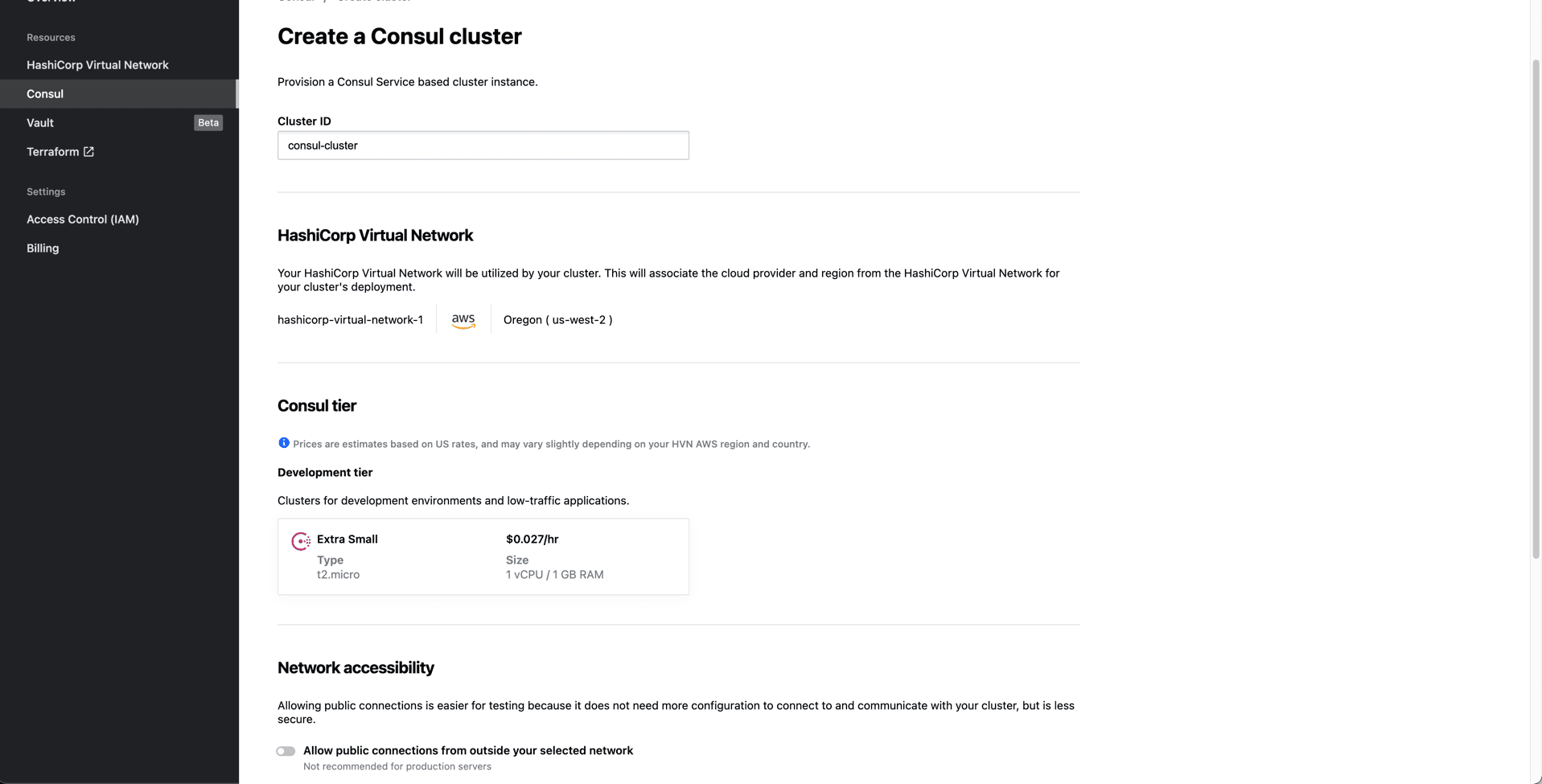The width and height of the screenshot is (1542, 784).
Task: Click the Beta badge next to Vault
Action: pyautogui.click(x=208, y=123)
